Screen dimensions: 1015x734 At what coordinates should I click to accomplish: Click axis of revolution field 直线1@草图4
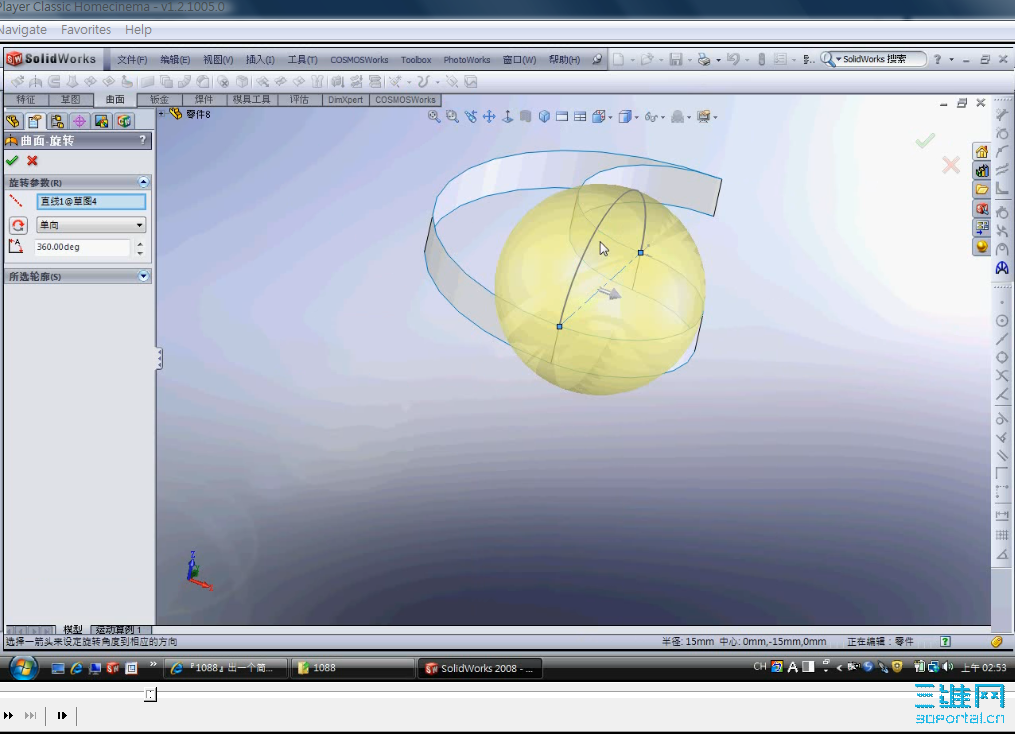91,201
